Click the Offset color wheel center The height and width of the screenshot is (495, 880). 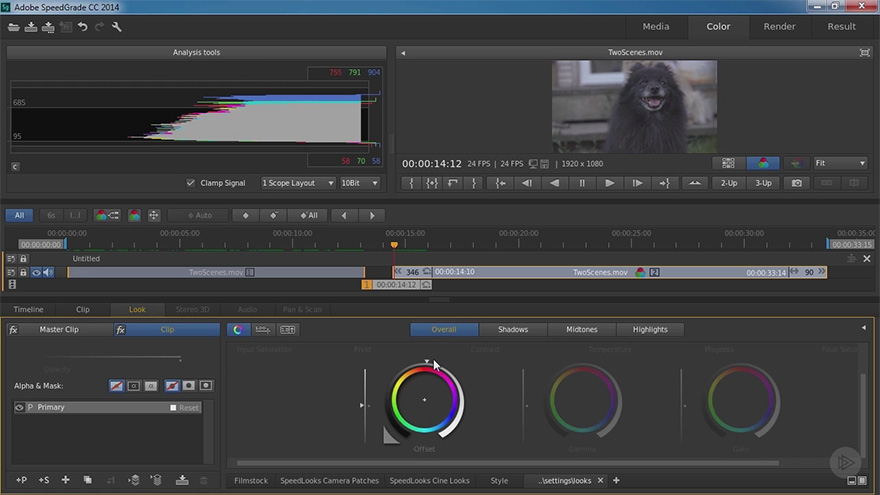(x=424, y=400)
